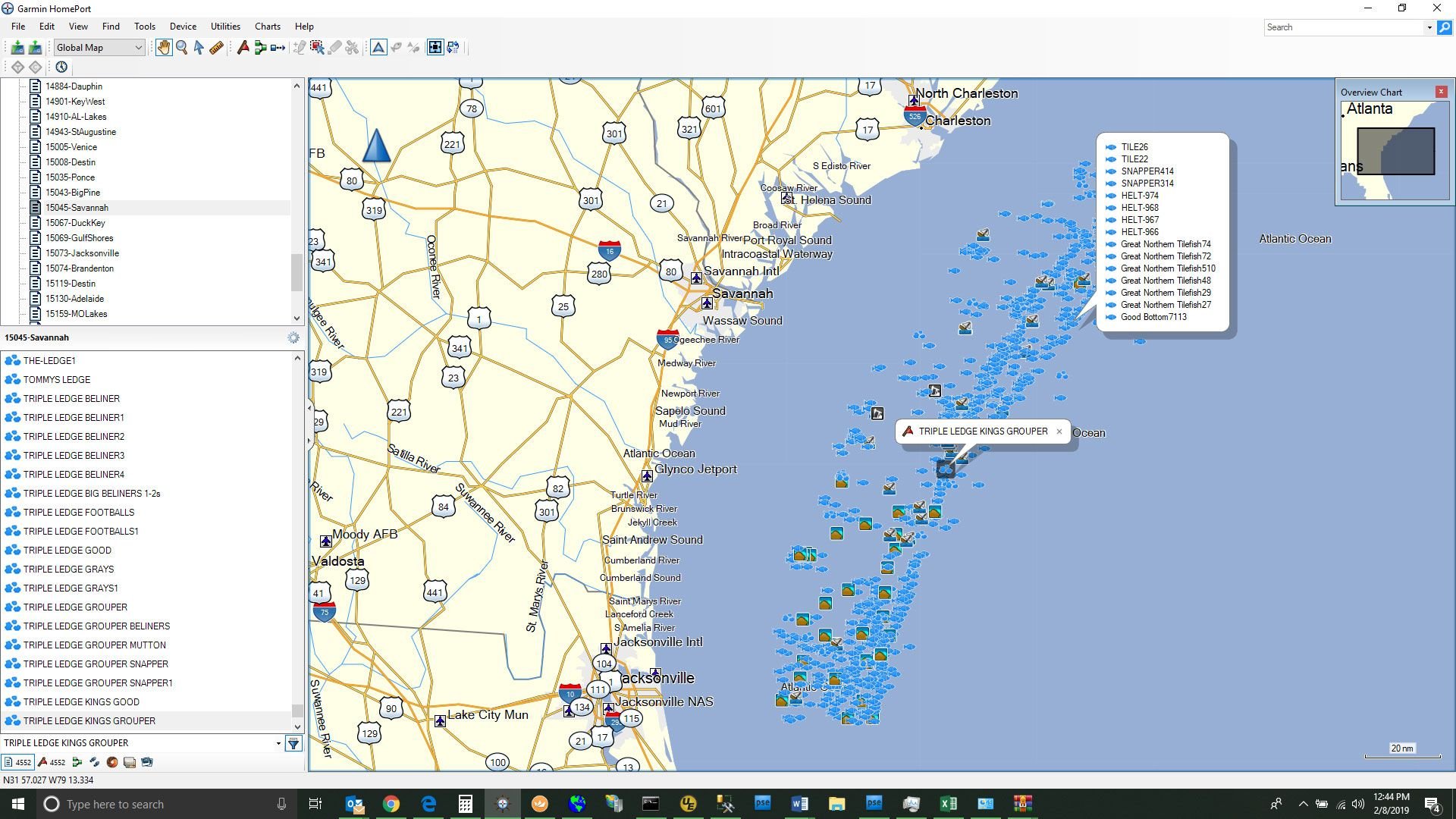Toggle the gray stacked-cards filter icon
The image size is (1456, 819).
coord(130,762)
